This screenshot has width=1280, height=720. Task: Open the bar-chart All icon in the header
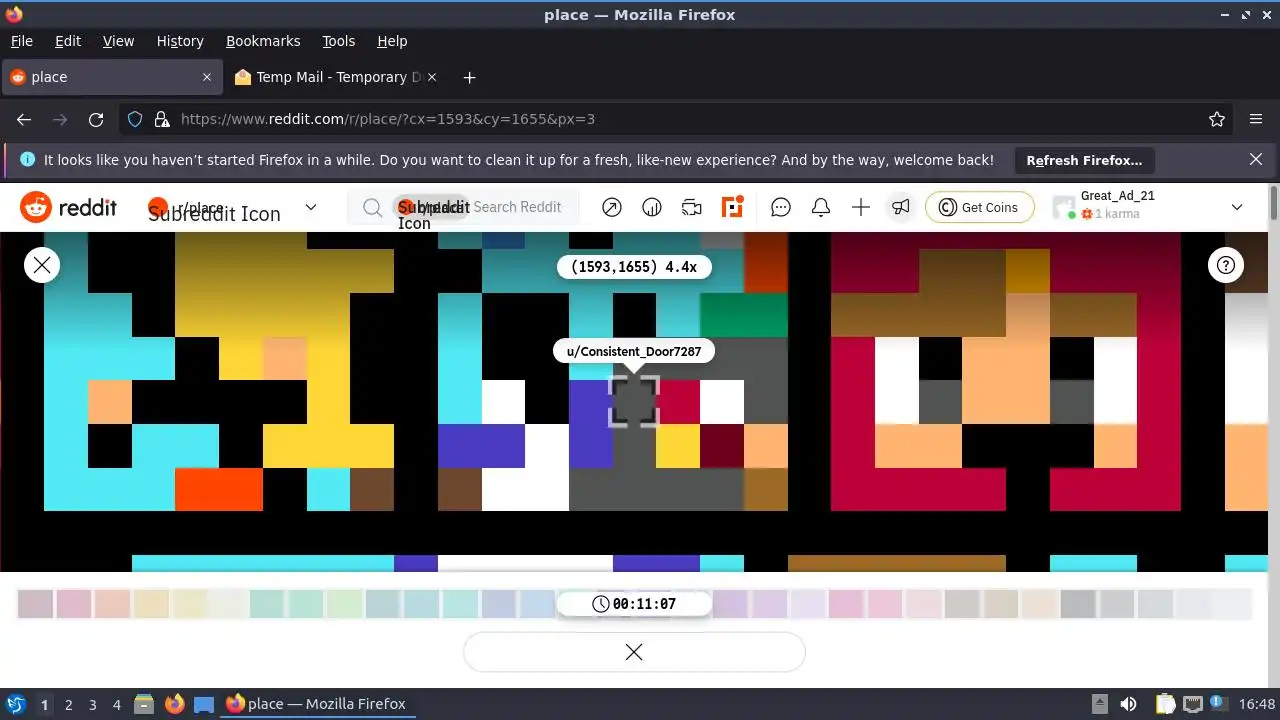(652, 207)
